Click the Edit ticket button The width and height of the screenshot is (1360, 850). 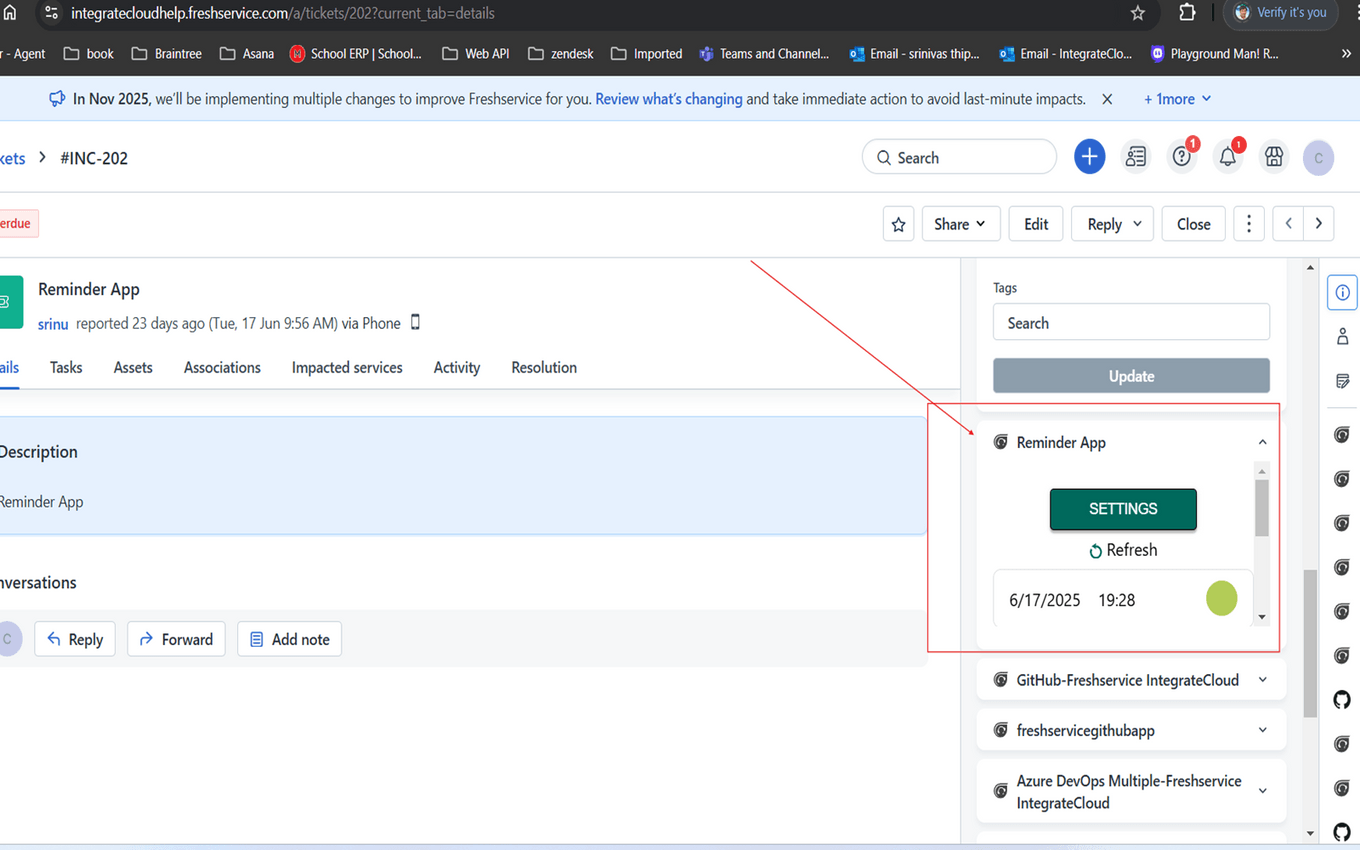coord(1036,224)
